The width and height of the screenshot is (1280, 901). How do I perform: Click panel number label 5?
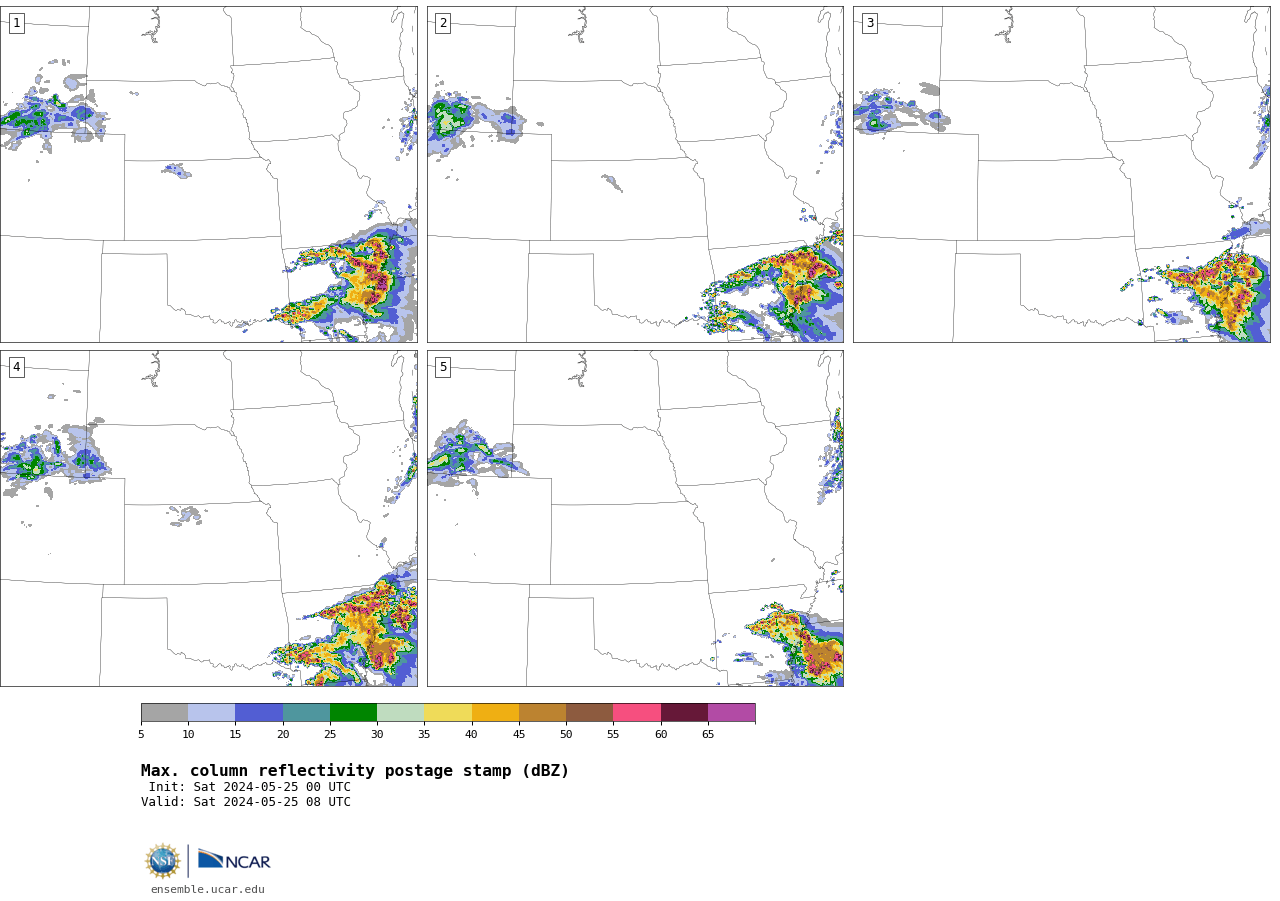443,367
